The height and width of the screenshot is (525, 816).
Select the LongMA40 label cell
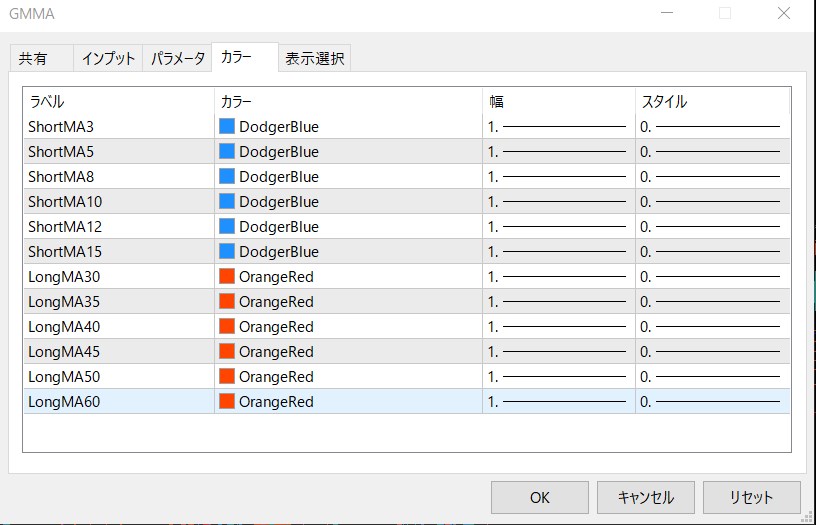point(119,326)
